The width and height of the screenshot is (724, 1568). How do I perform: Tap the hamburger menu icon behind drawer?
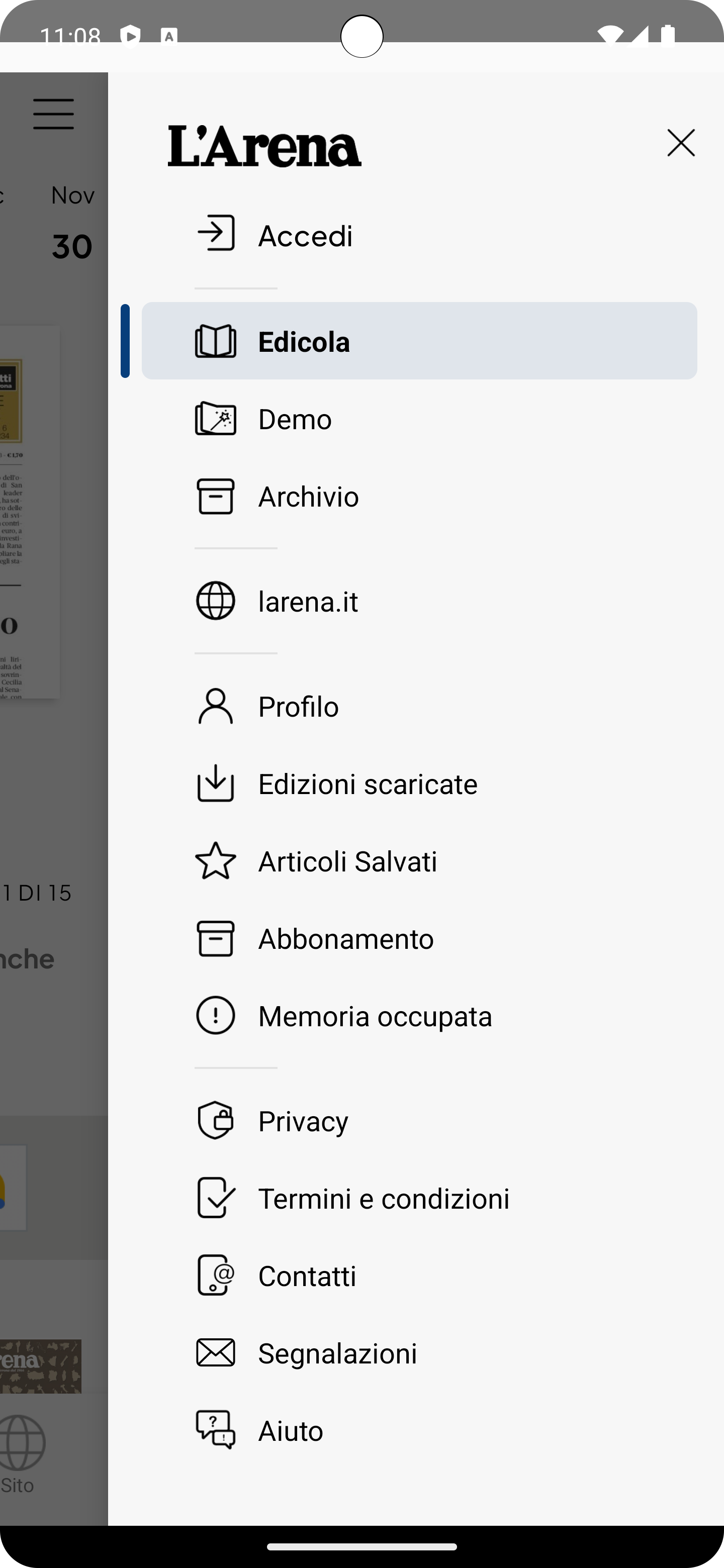pyautogui.click(x=54, y=114)
